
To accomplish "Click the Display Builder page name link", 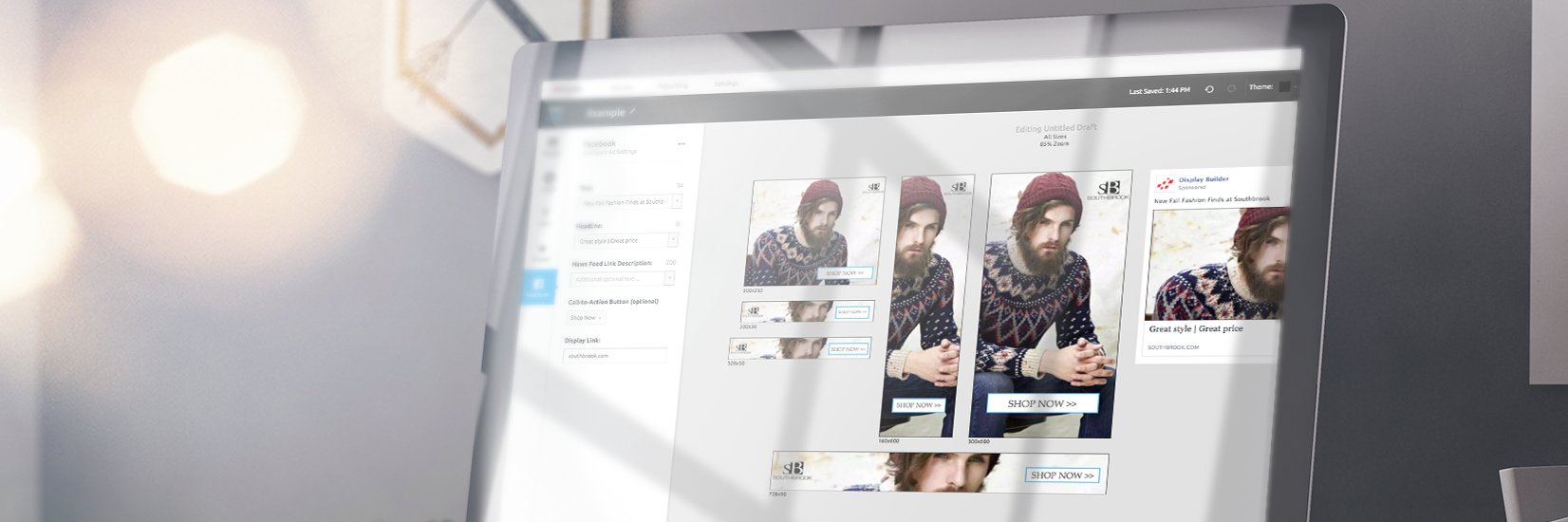I will (x=1204, y=179).
